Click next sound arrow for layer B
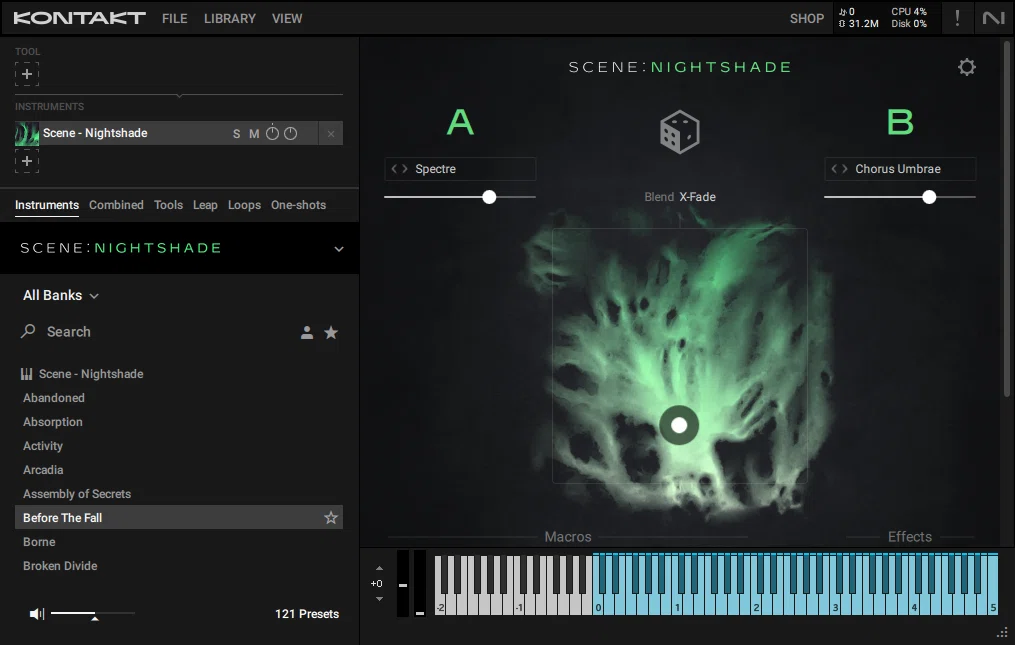Viewport: 1015px width, 645px height. pyautogui.click(x=845, y=168)
